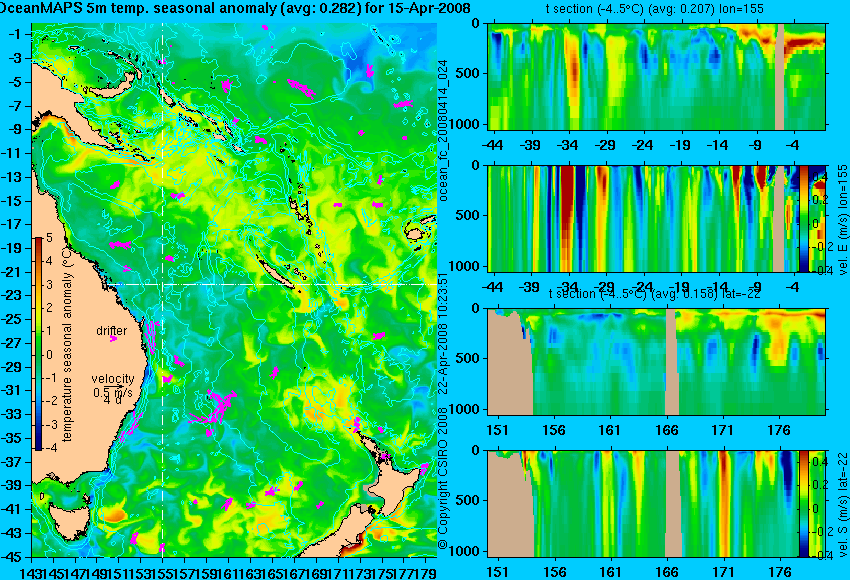Image resolution: width=850 pixels, height=580 pixels.
Task: Click the vel. E (m/s) colorbar
Action: (x=803, y=218)
